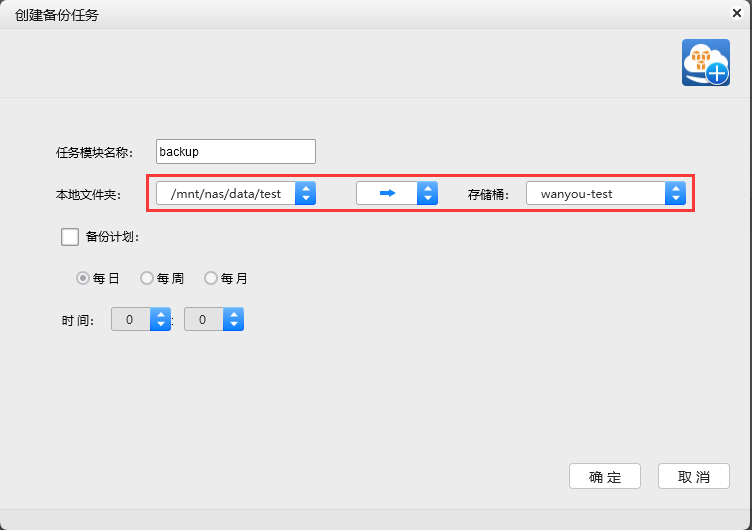This screenshot has height=530, width=752.
Task: Click the minute number field
Action: [x=204, y=320]
